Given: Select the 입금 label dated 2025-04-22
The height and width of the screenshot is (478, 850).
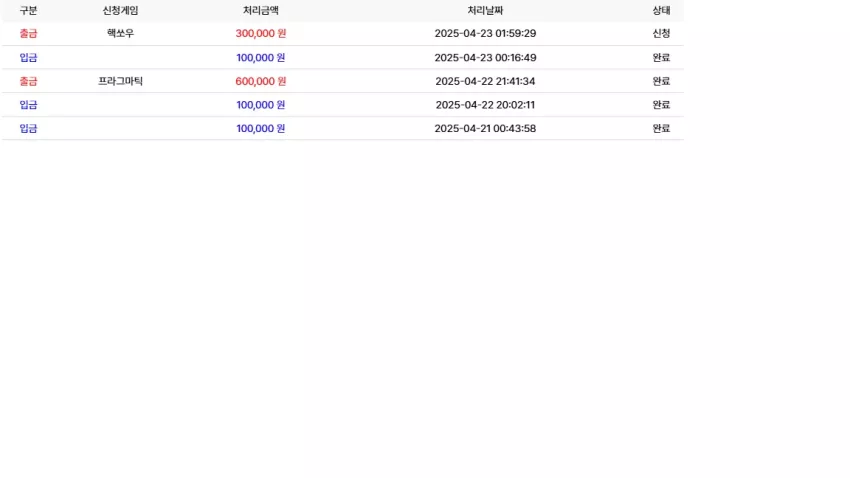Looking at the screenshot, I should coord(28,105).
